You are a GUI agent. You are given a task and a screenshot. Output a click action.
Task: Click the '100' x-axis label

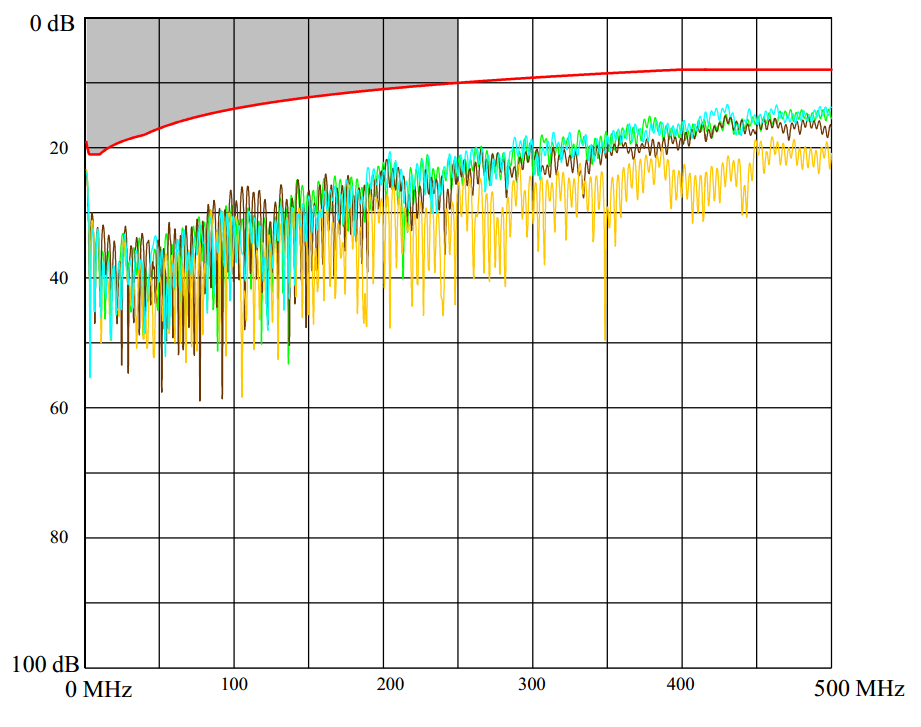pyautogui.click(x=234, y=684)
